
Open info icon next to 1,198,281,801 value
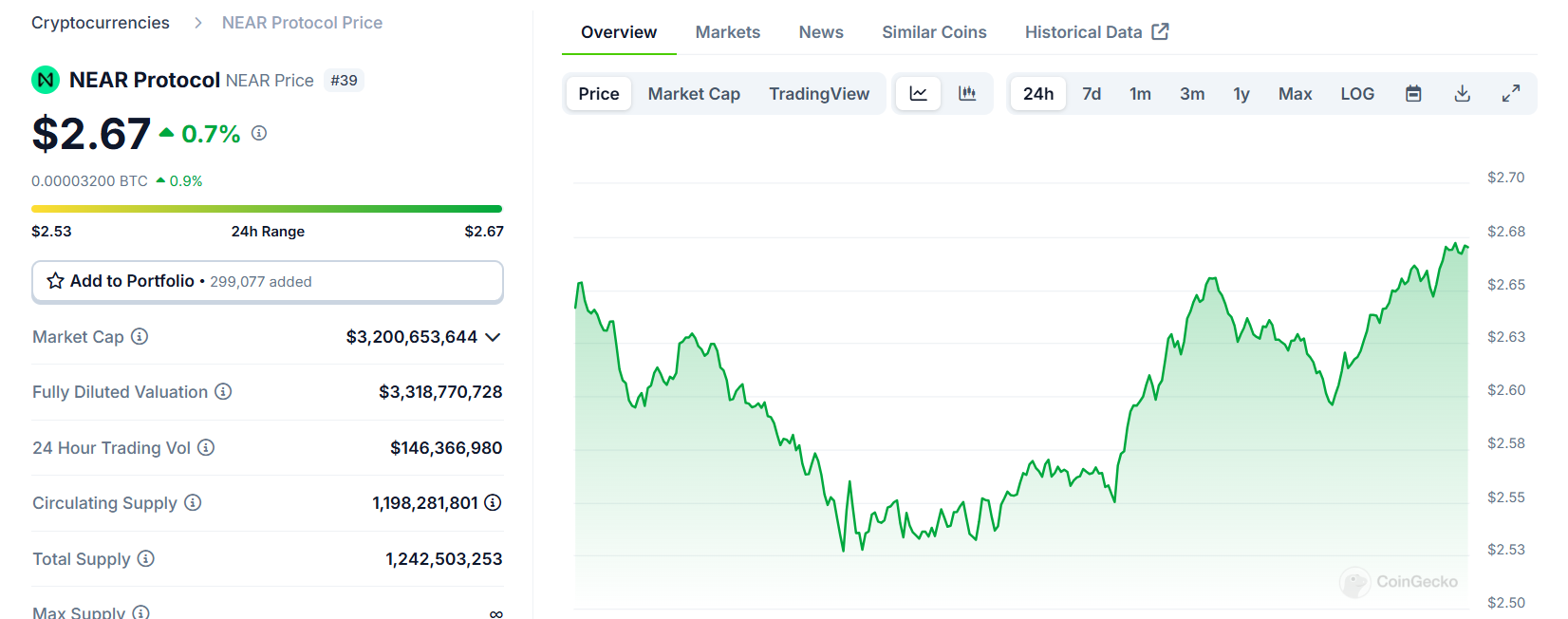[493, 502]
